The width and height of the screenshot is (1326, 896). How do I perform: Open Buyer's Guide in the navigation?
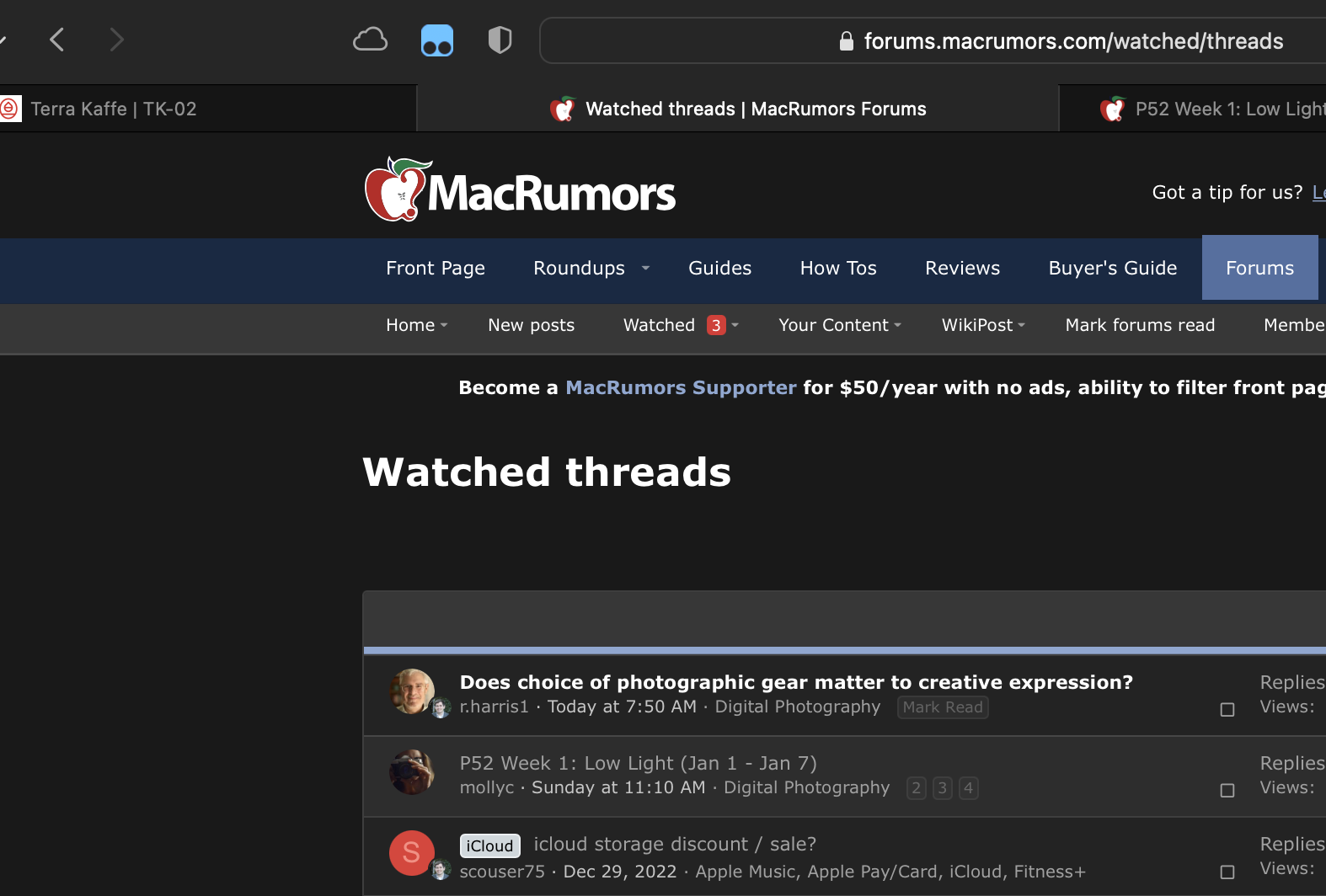click(x=1112, y=268)
